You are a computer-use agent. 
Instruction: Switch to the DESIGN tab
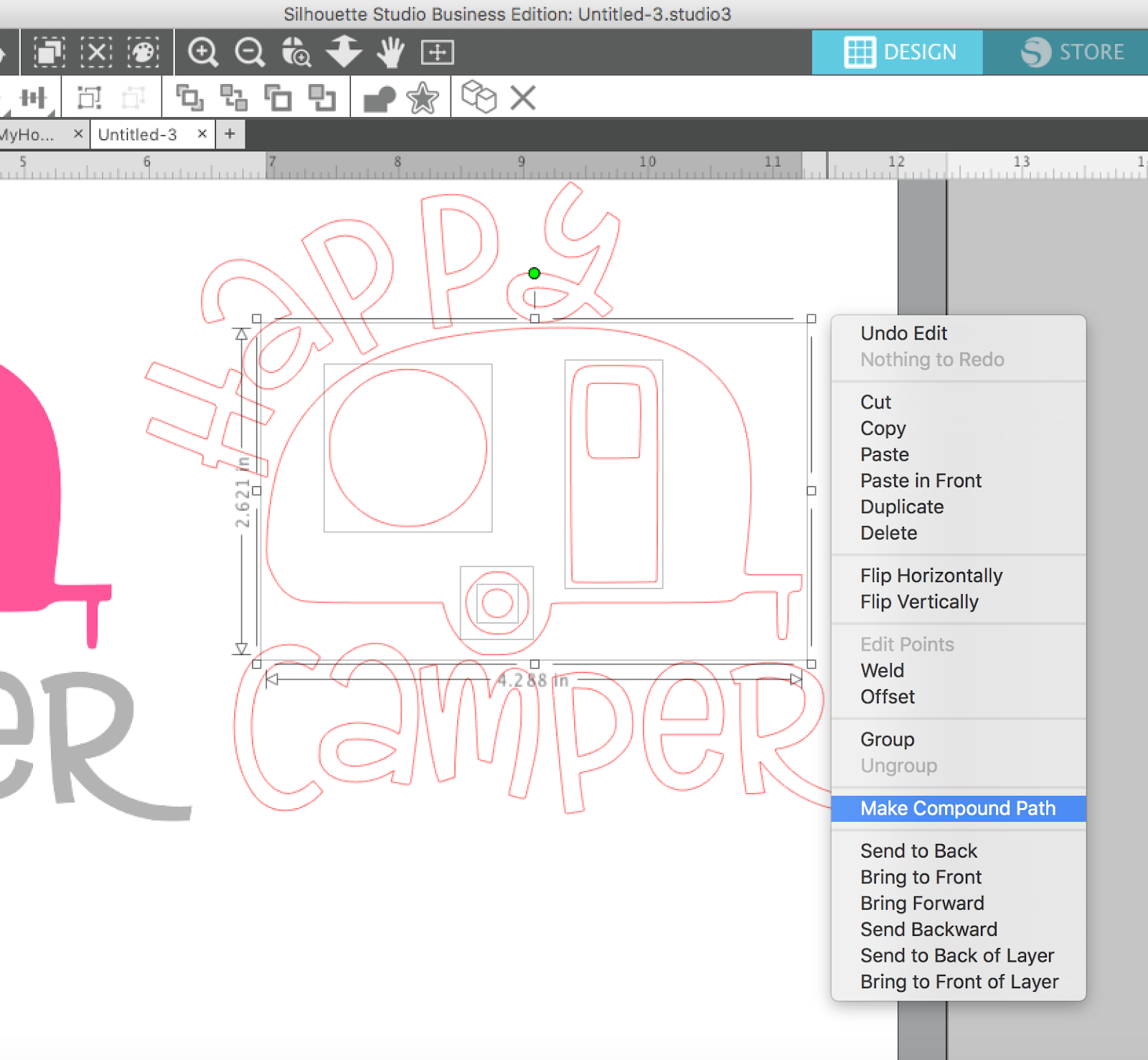pos(898,52)
